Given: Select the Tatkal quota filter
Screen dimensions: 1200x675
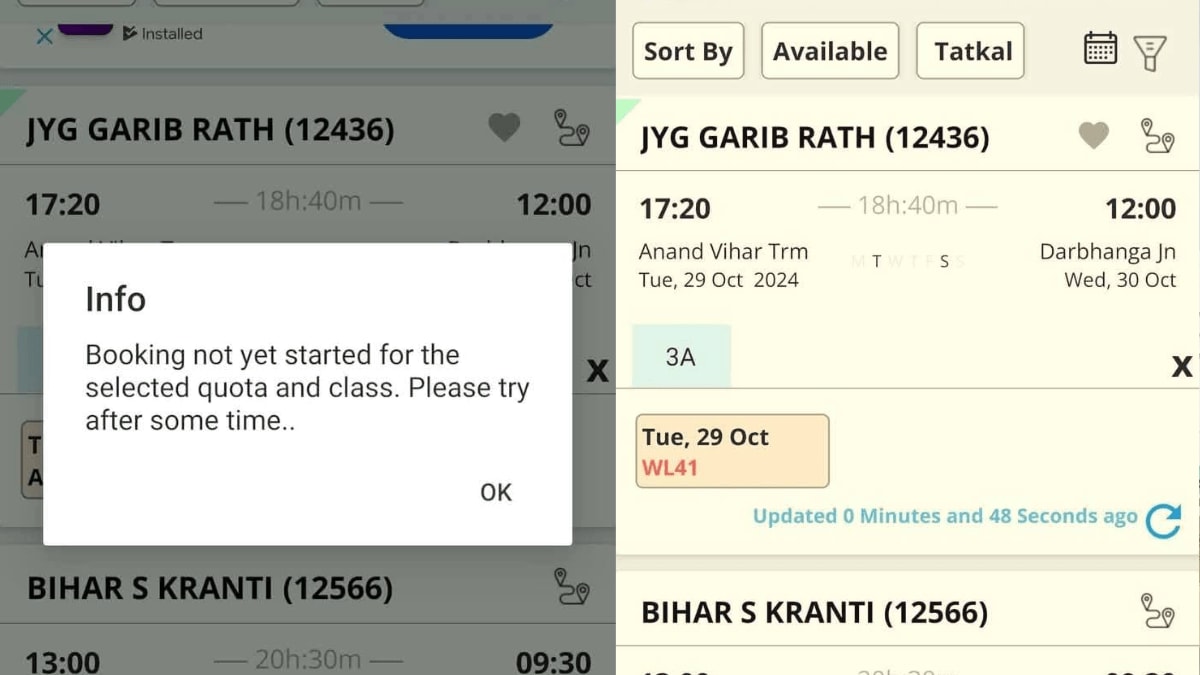Looking at the screenshot, I should coord(970,51).
